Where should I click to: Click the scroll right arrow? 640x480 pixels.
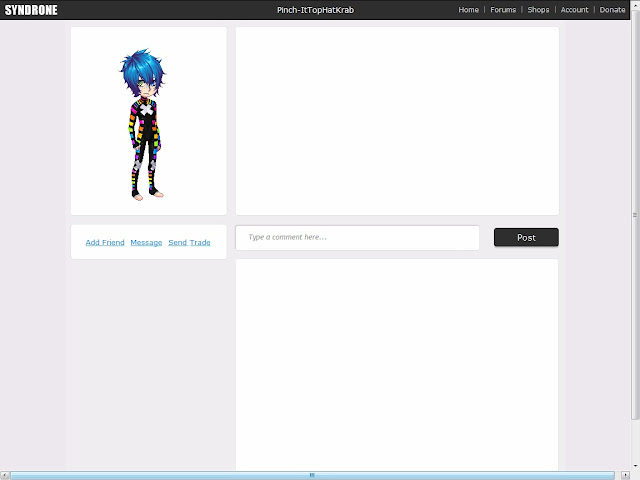(625, 476)
